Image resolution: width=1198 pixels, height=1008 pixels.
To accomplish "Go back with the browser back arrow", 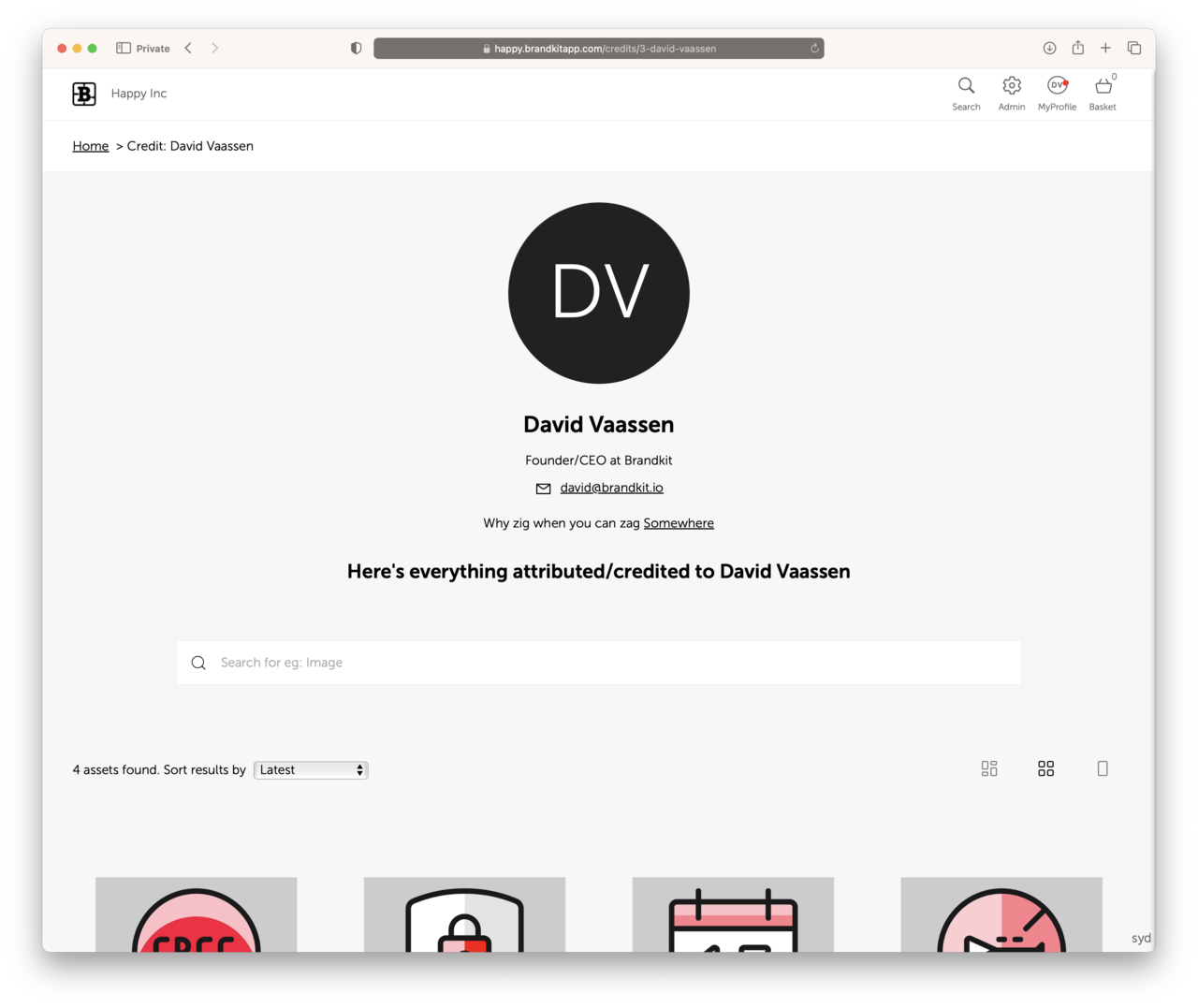I will click(x=188, y=48).
